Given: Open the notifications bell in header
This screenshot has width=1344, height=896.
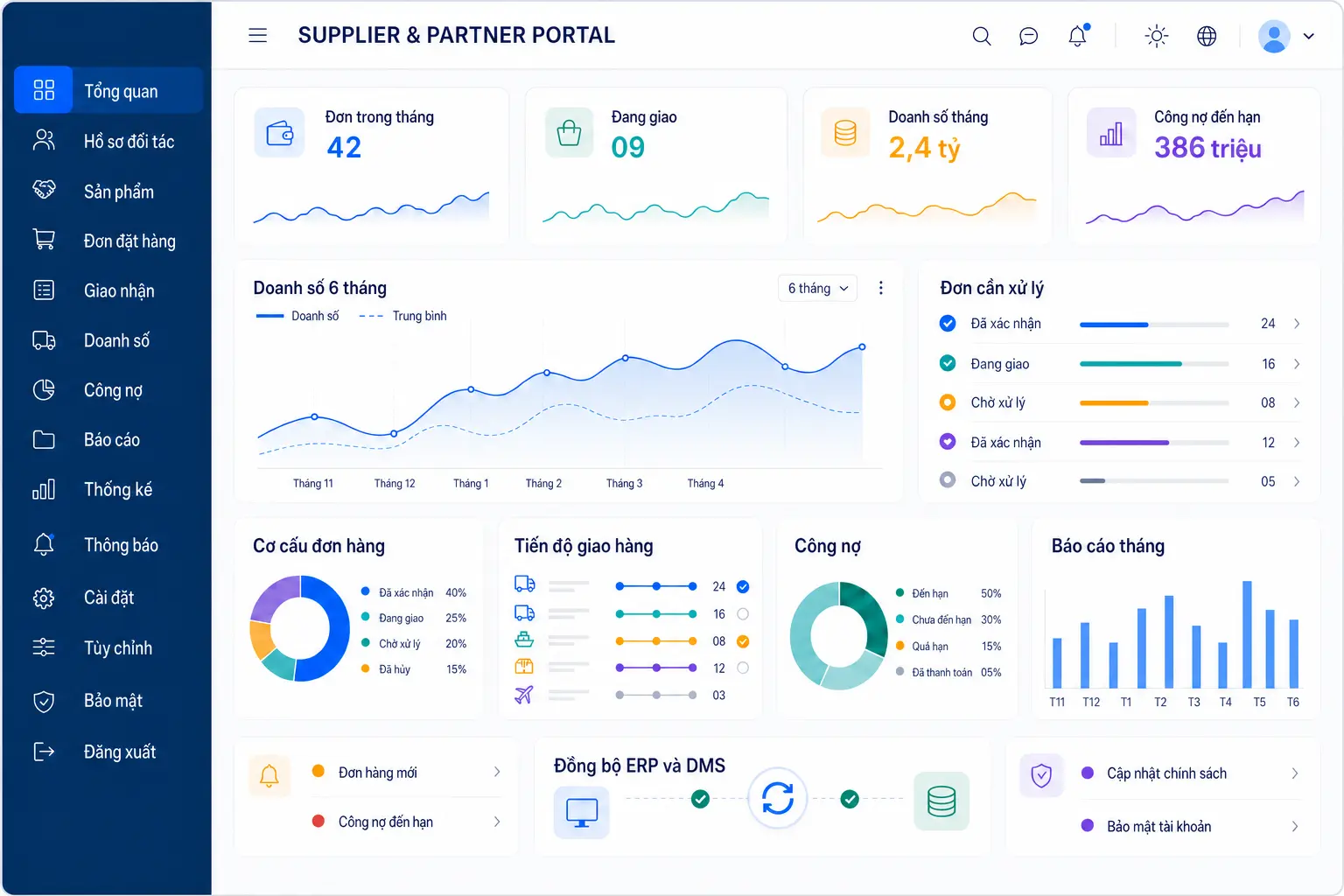Looking at the screenshot, I should point(1078,35).
